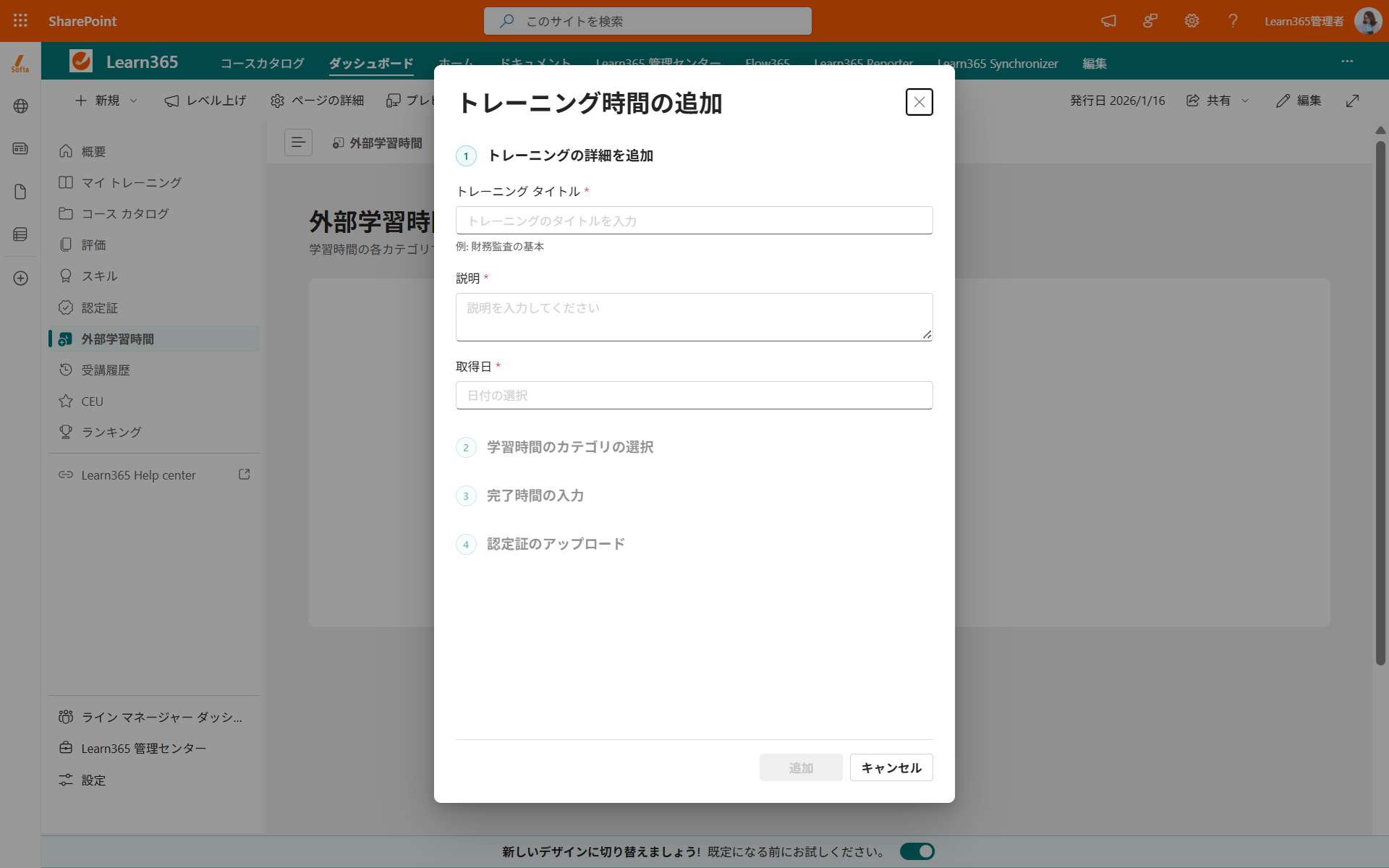The width and height of the screenshot is (1389, 868).
Task: Select 外部学習時間 in the sidebar
Action: 153,339
